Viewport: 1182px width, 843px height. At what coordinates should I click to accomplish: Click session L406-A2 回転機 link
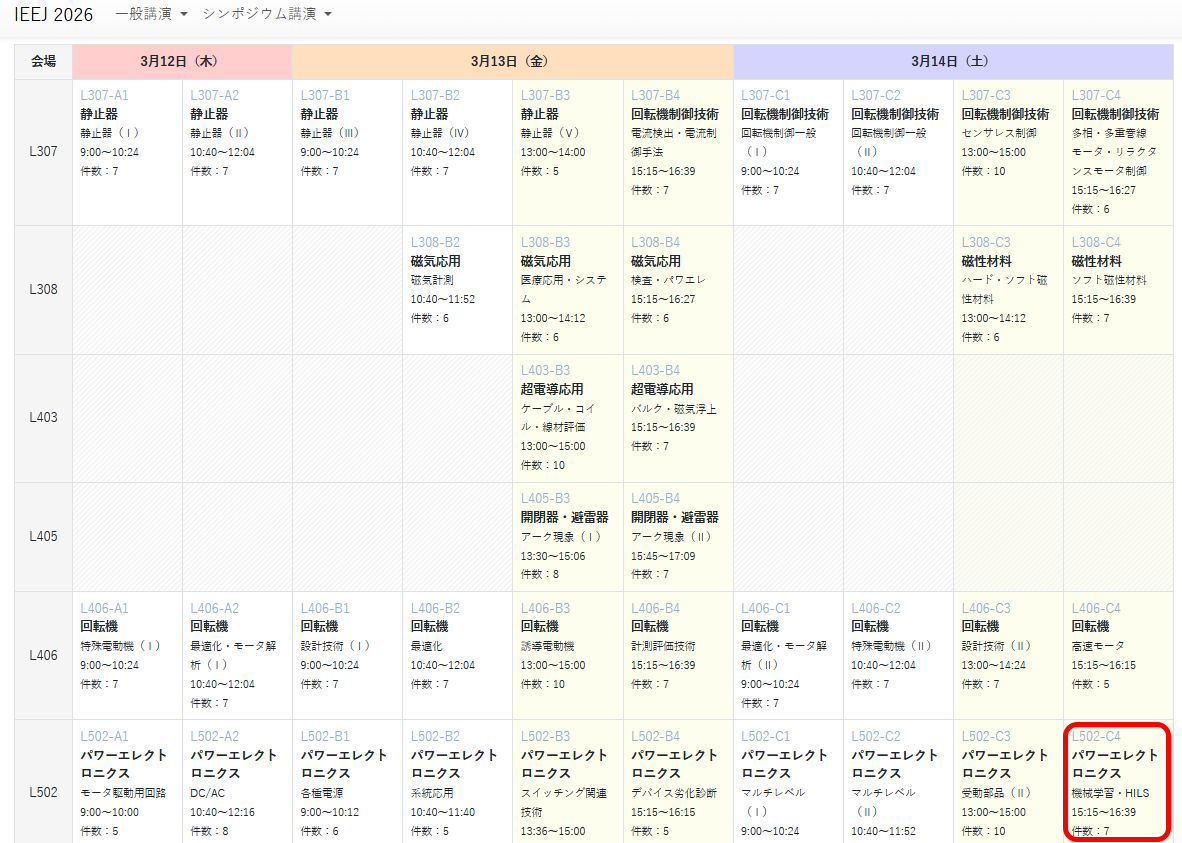(x=214, y=608)
